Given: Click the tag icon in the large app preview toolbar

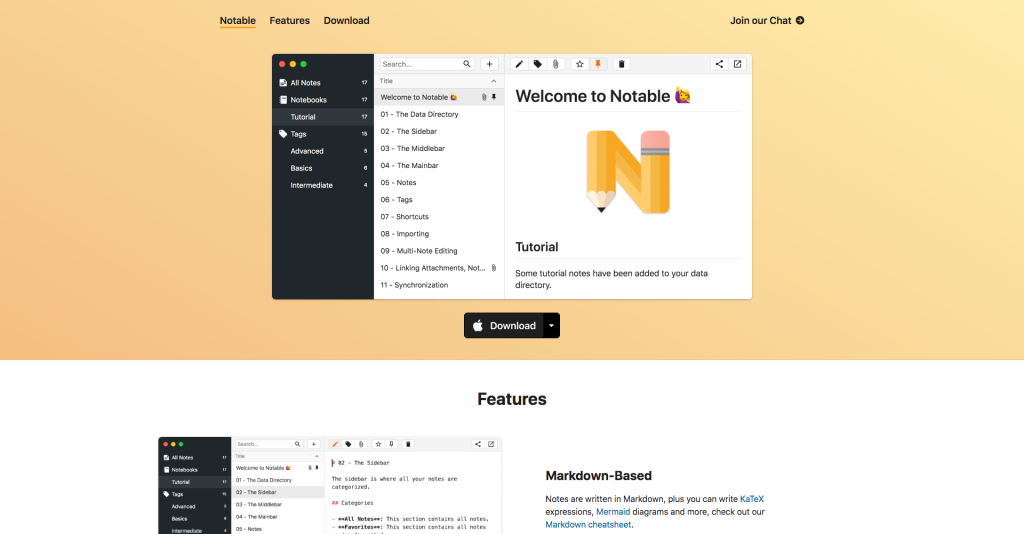Looking at the screenshot, I should tap(537, 64).
